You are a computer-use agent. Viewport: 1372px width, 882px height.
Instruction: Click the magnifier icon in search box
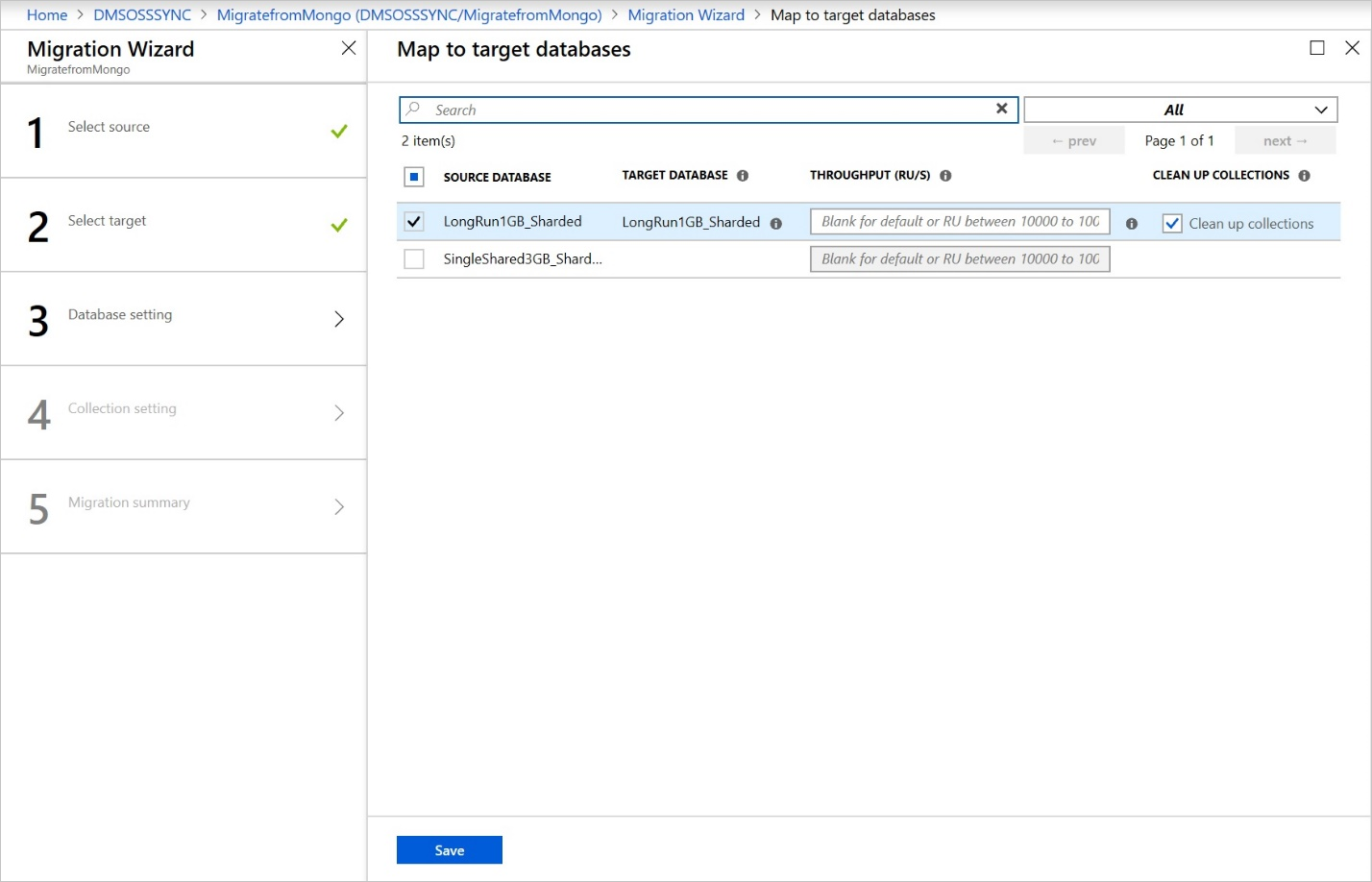pos(414,109)
